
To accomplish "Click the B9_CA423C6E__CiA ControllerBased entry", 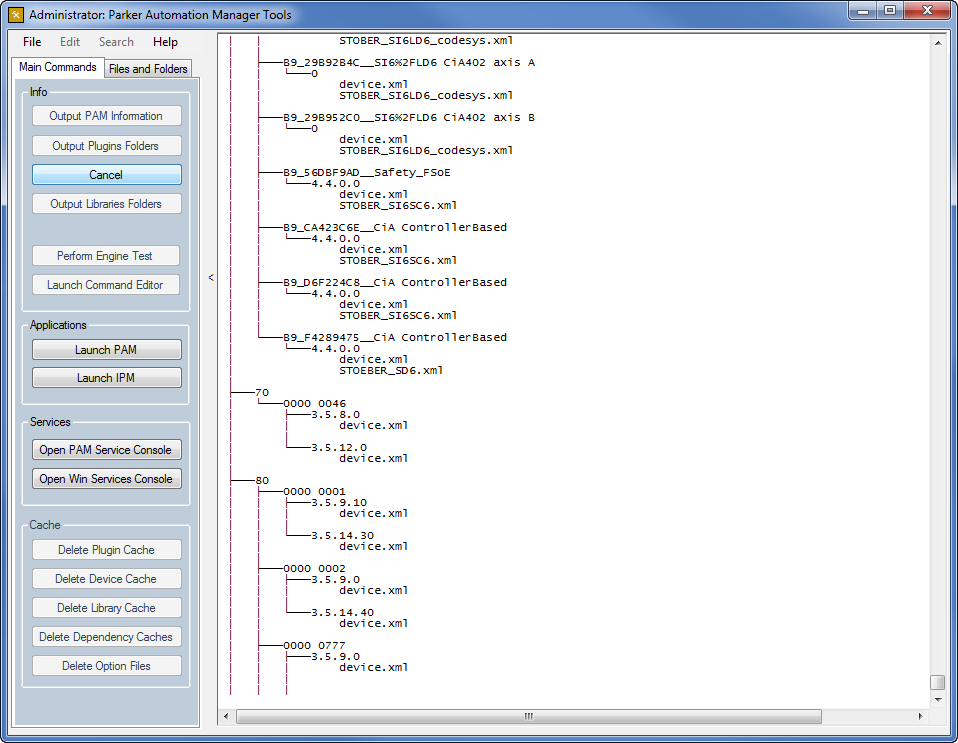I will click(395, 227).
